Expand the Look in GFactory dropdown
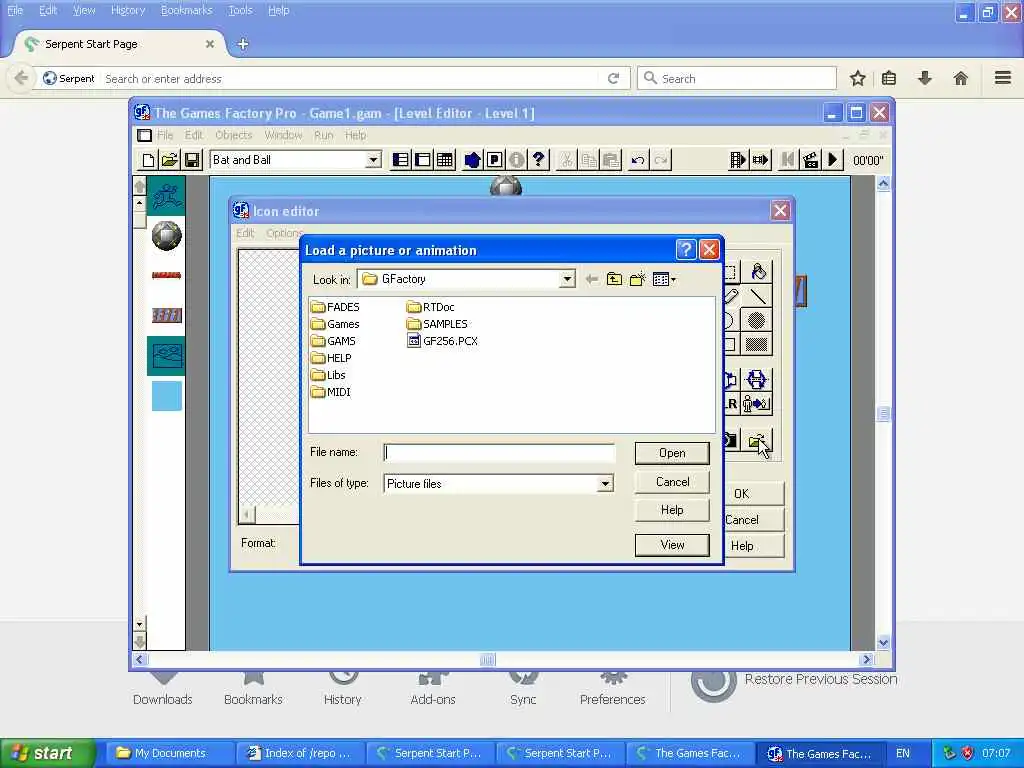This screenshot has height=768, width=1024. 567,280
